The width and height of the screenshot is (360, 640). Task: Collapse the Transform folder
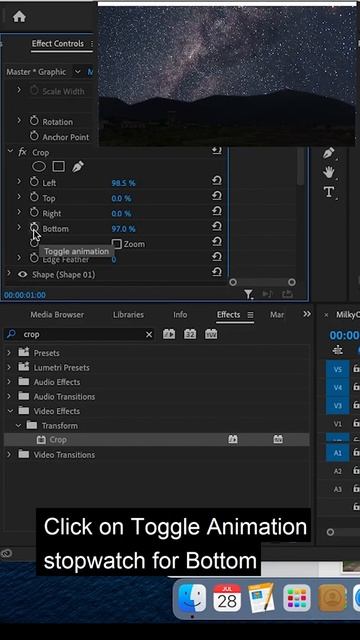pos(18,425)
